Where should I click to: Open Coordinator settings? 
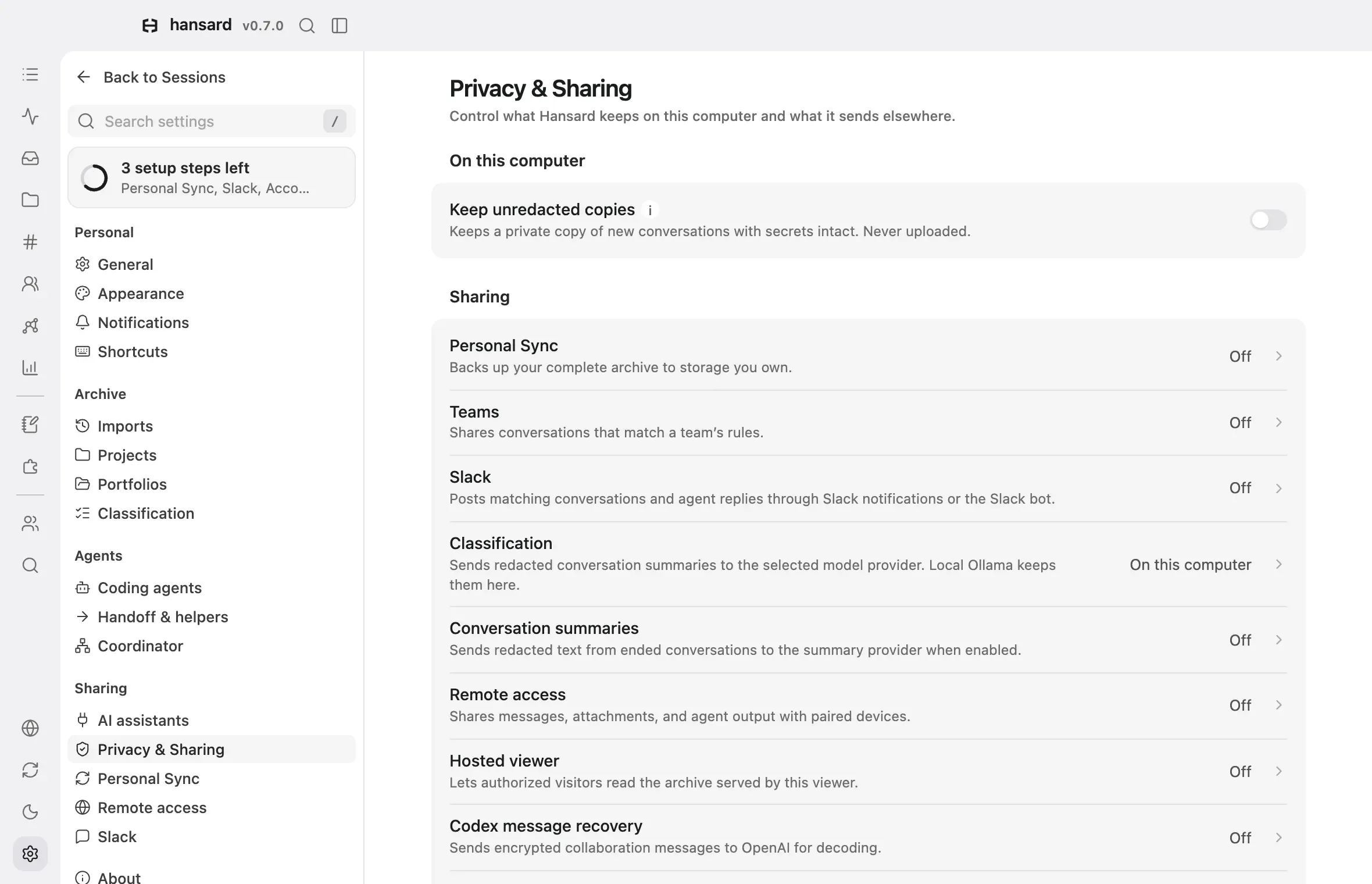(212, 646)
